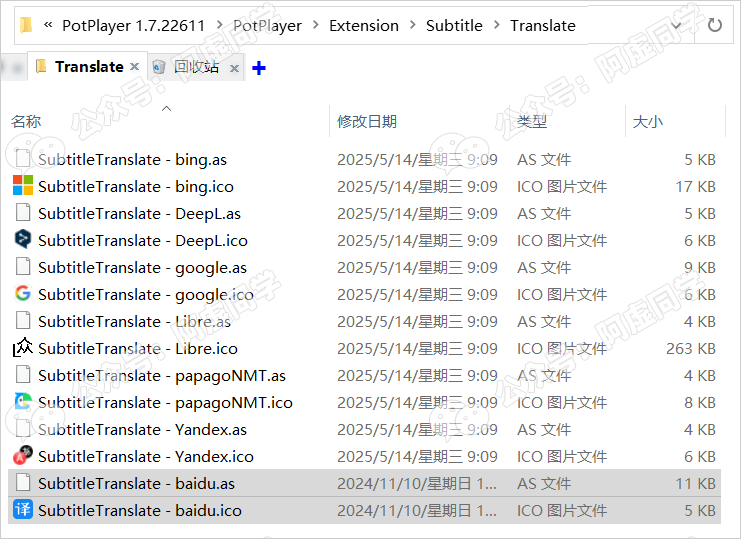This screenshot has width=741, height=539.
Task: Click the google.ico Google logo icon
Action: point(22,294)
